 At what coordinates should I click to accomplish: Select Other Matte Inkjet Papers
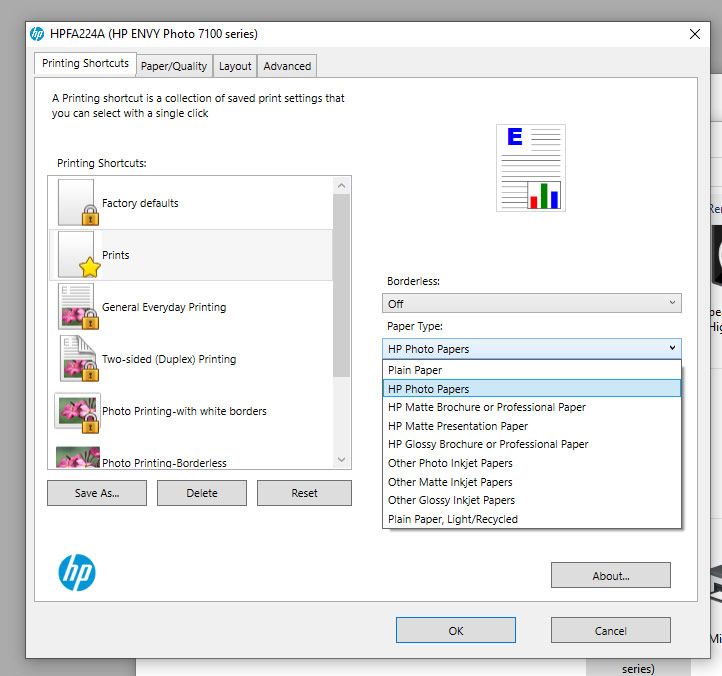pos(531,482)
